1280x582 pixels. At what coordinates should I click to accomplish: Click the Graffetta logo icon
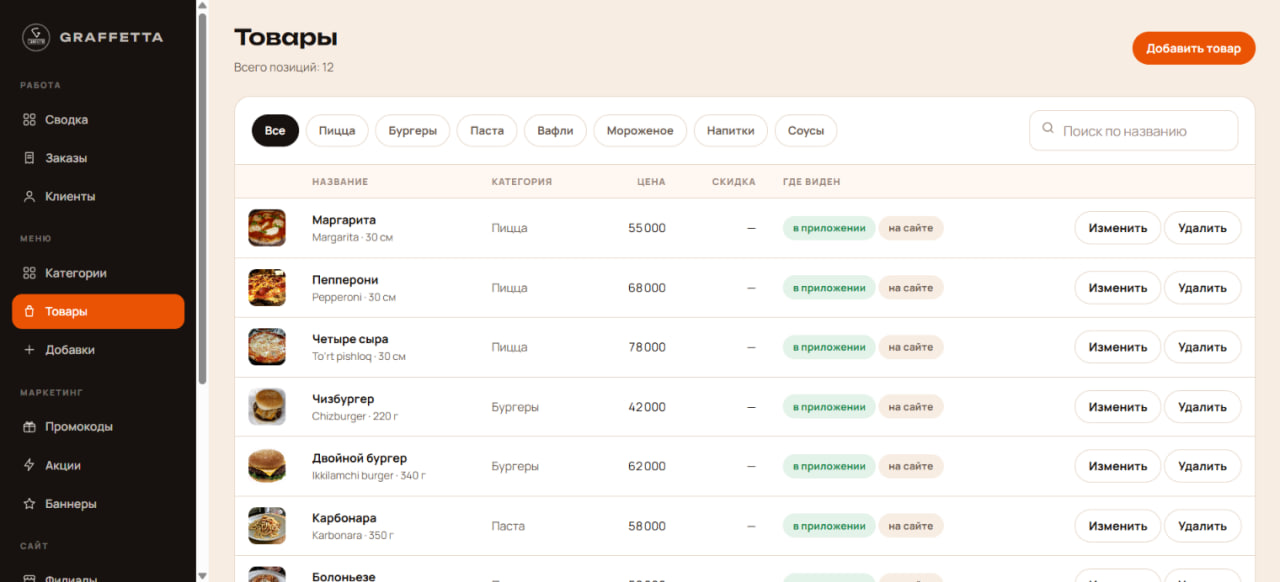[x=36, y=37]
